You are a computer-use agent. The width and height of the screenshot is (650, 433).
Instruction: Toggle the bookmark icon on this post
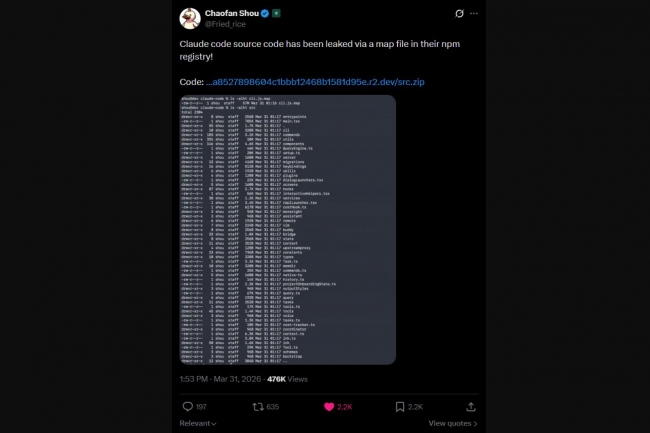(399, 407)
